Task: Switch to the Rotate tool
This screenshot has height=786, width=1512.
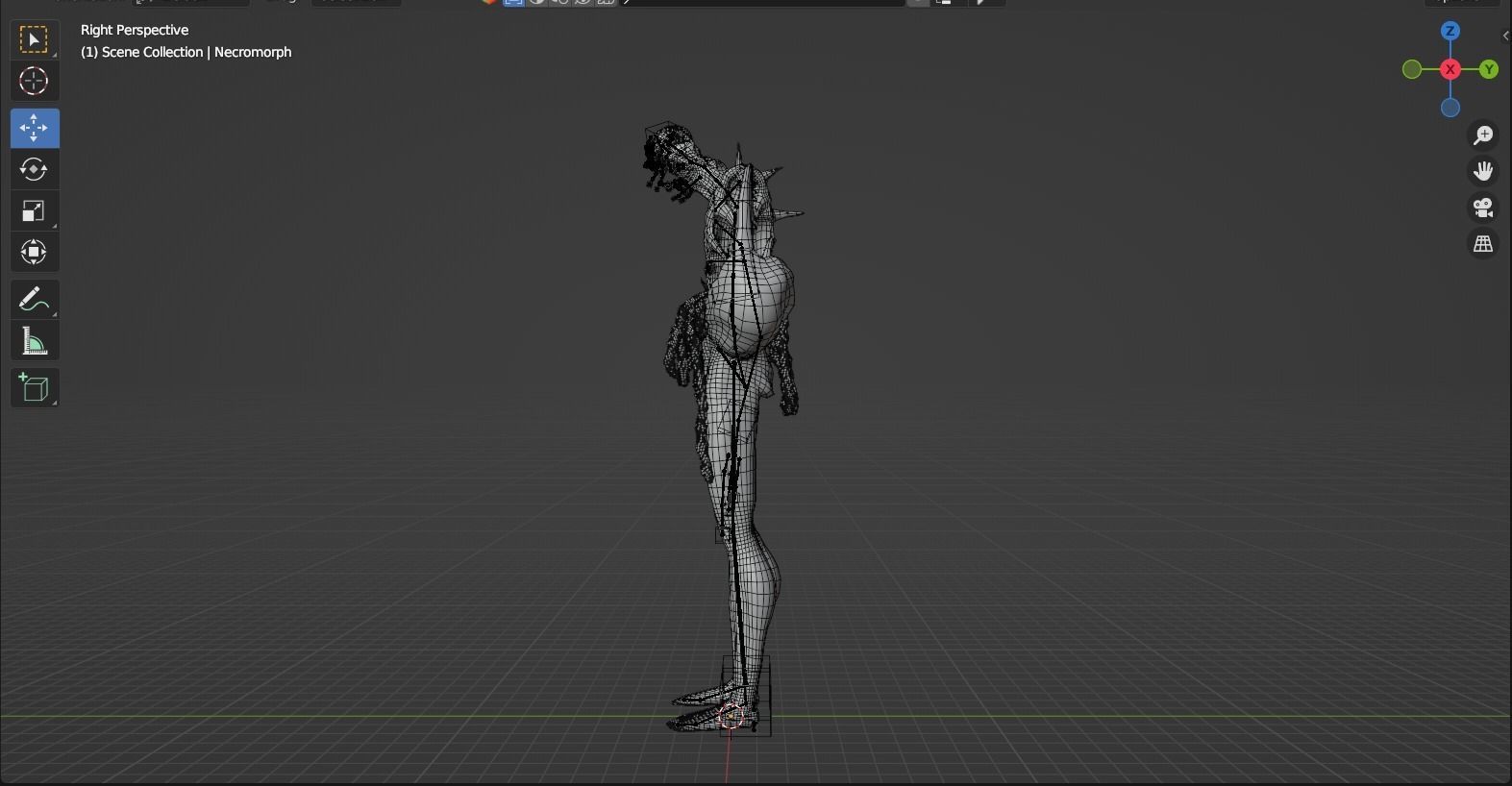Action: [x=34, y=170]
